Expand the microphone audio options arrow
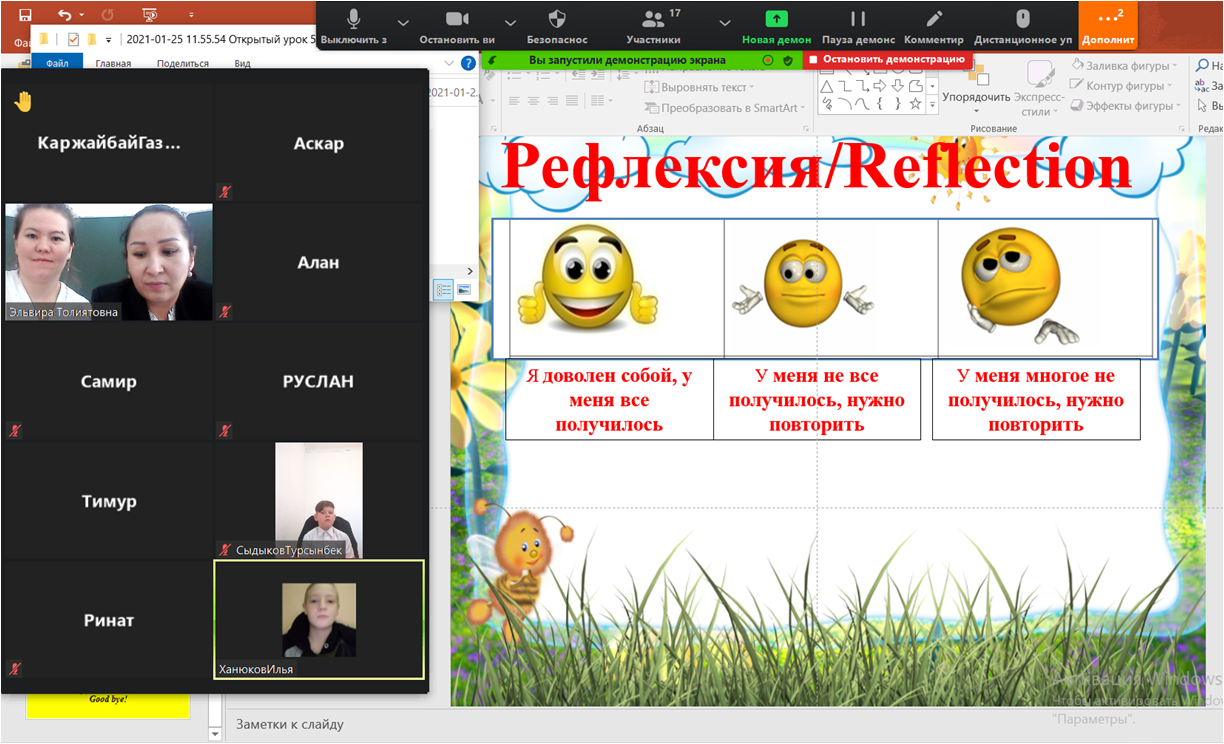The image size is (1224, 744). tap(403, 22)
